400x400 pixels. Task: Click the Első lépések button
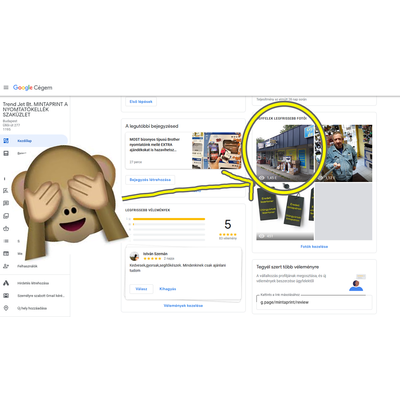tap(141, 102)
